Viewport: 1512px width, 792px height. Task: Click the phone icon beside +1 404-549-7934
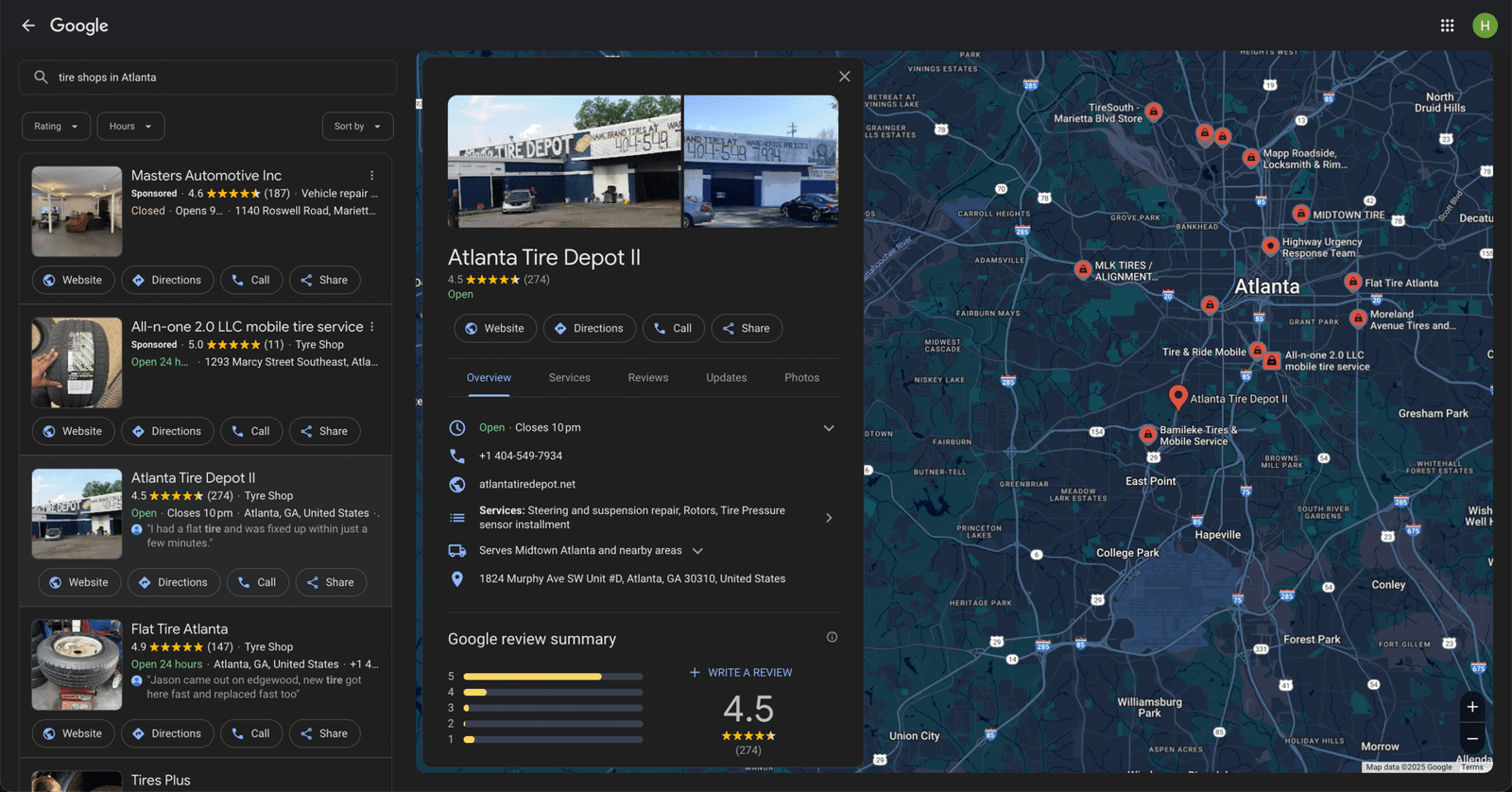point(457,456)
